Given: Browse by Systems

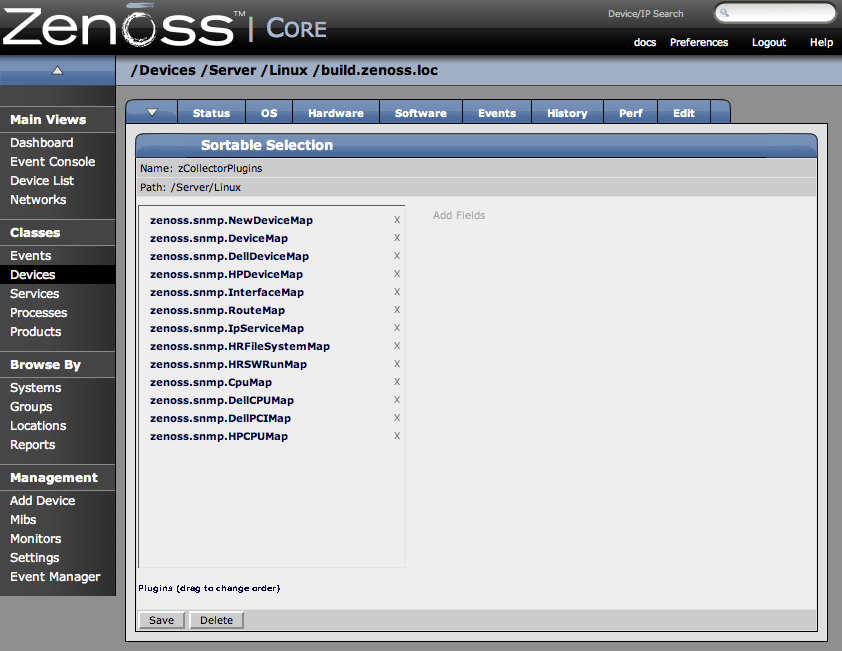Looking at the screenshot, I should point(35,388).
